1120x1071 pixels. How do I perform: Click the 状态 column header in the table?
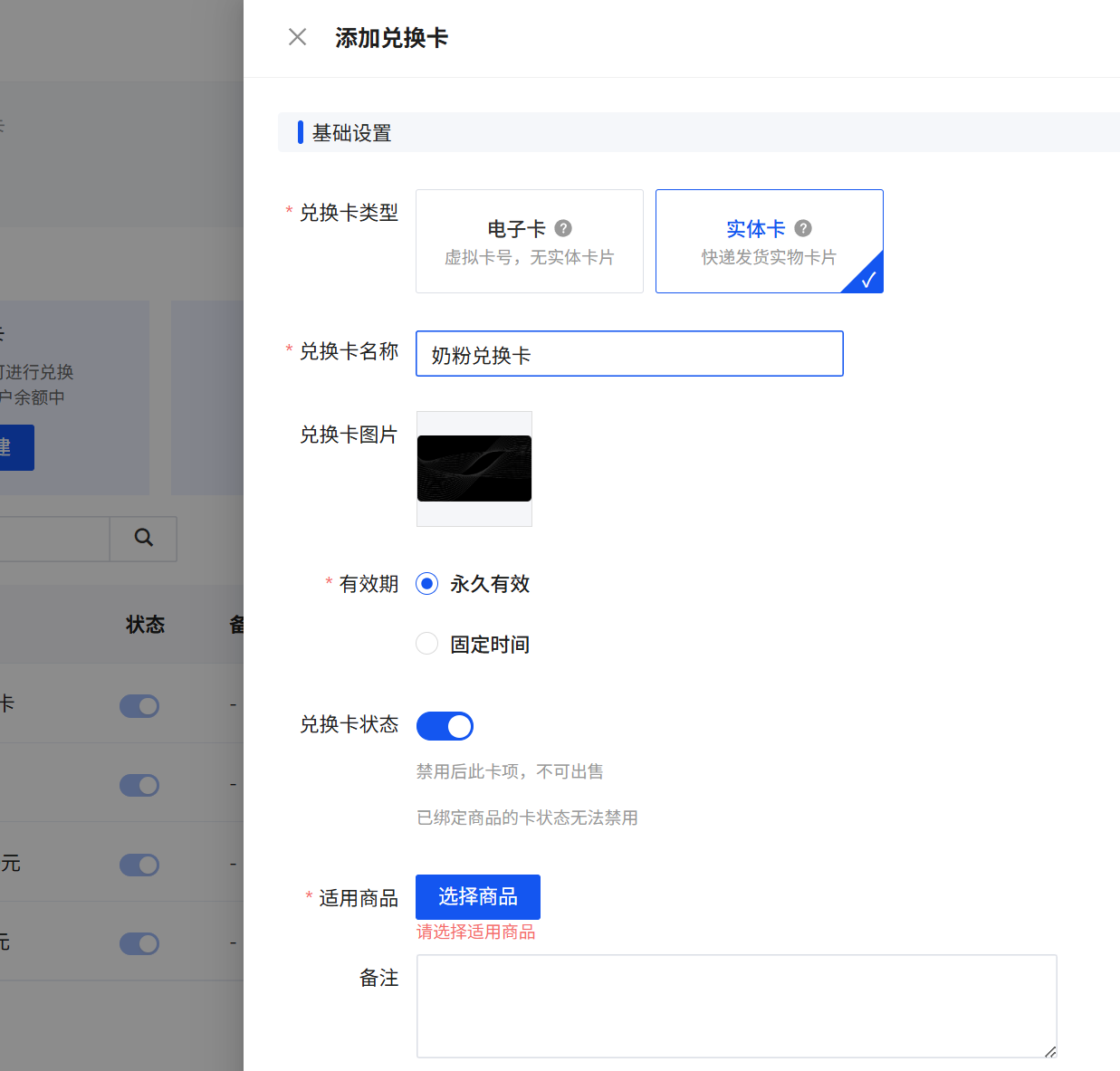pyautogui.click(x=145, y=625)
